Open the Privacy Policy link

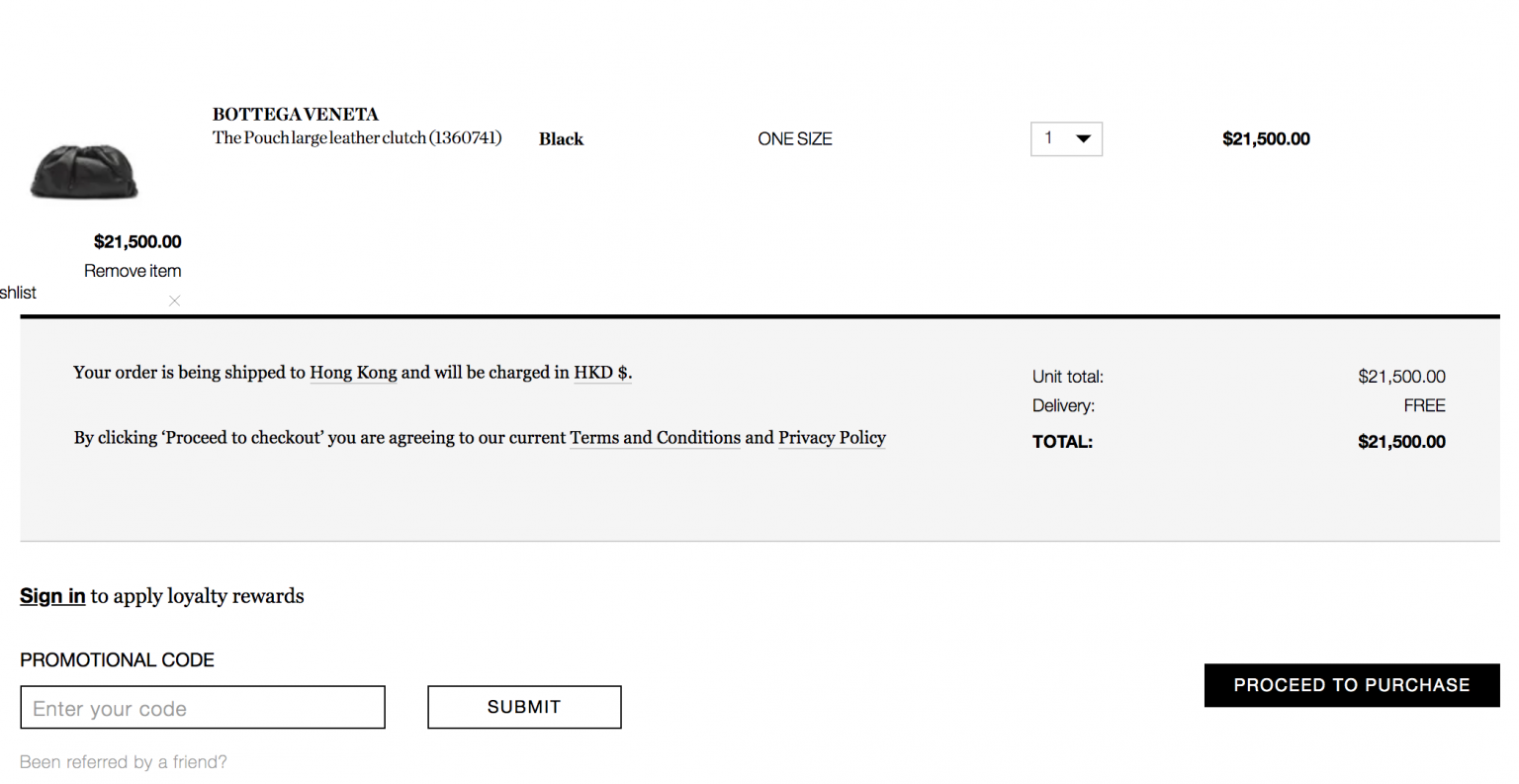(832, 438)
